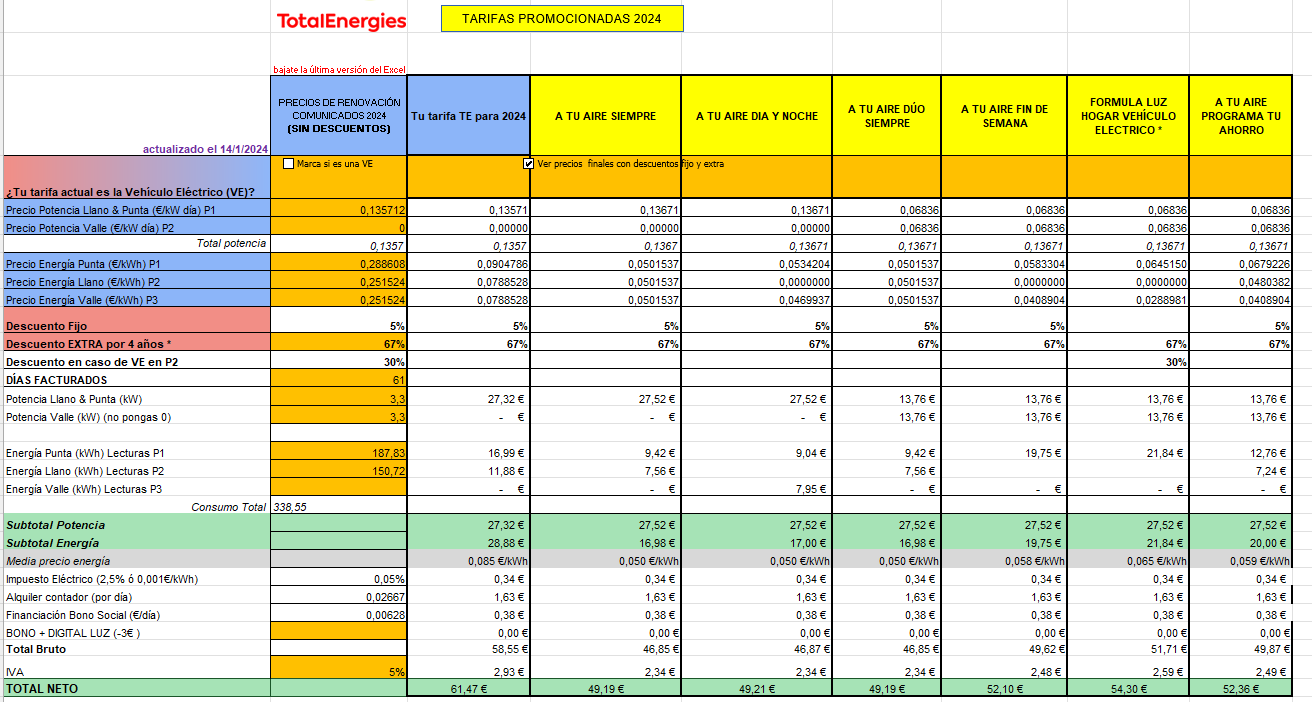Select 'A TU AIRE FIN DE SEMANA' header
1312x702 pixels.
(x=1005, y=116)
